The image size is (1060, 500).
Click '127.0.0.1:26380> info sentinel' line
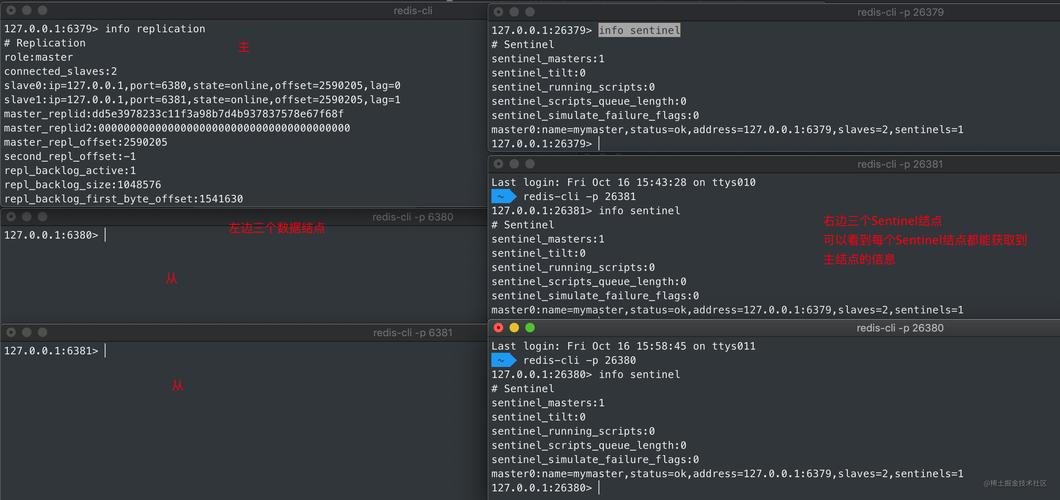(585, 374)
